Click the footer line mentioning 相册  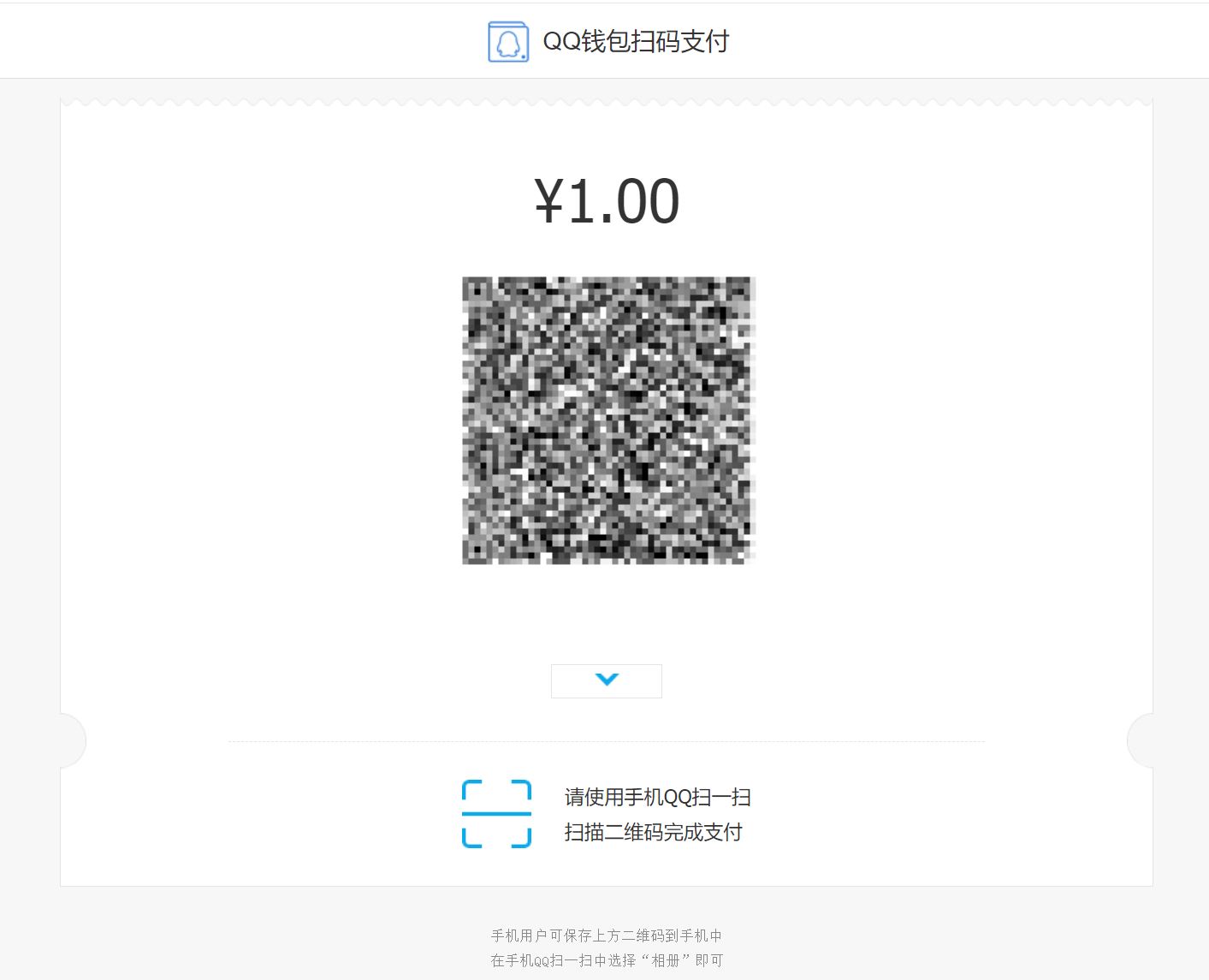tap(607, 960)
